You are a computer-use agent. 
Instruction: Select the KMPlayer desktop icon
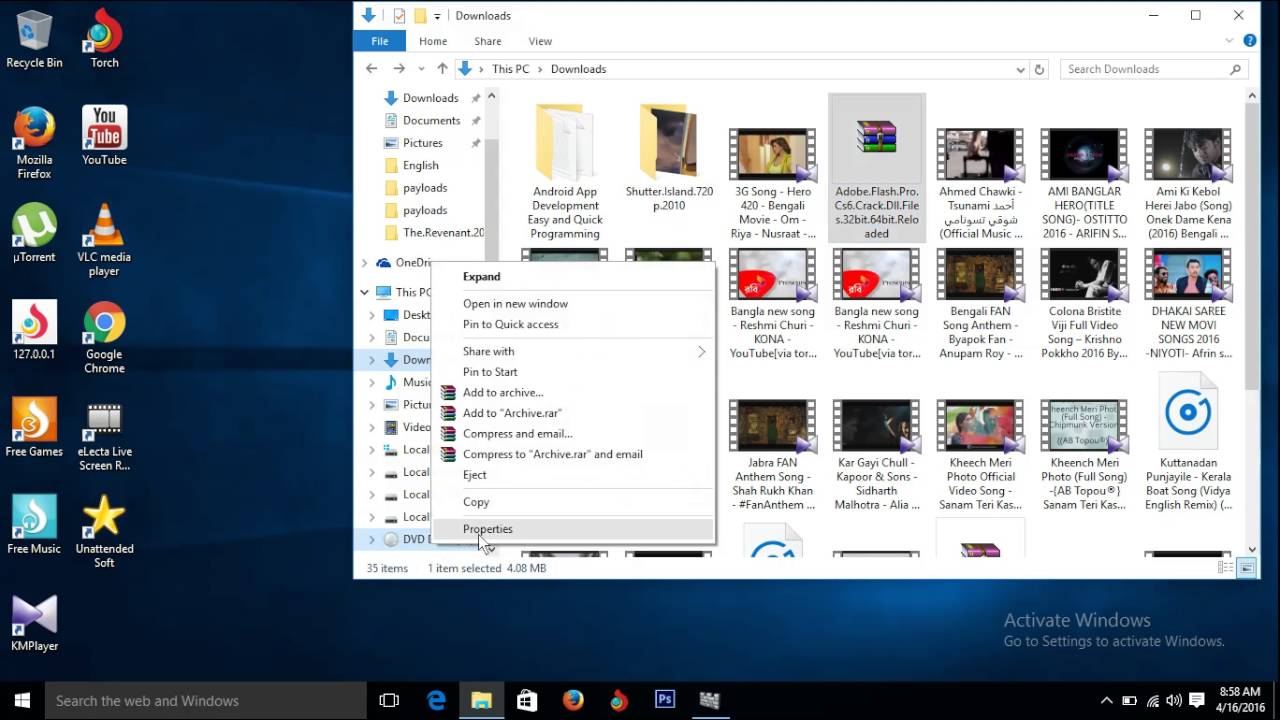[34, 624]
